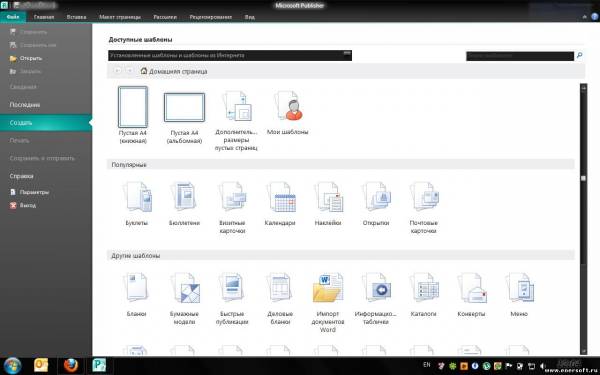Click Сохранить in the backstage menu
Image resolution: width=600 pixels, height=375 pixels.
tap(28, 32)
